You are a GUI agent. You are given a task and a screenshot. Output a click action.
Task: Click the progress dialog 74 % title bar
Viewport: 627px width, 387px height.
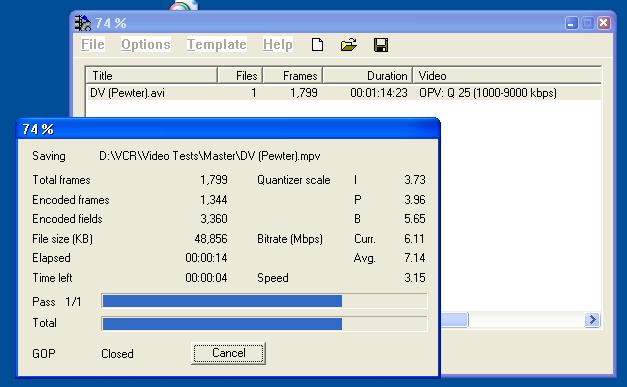click(x=228, y=129)
